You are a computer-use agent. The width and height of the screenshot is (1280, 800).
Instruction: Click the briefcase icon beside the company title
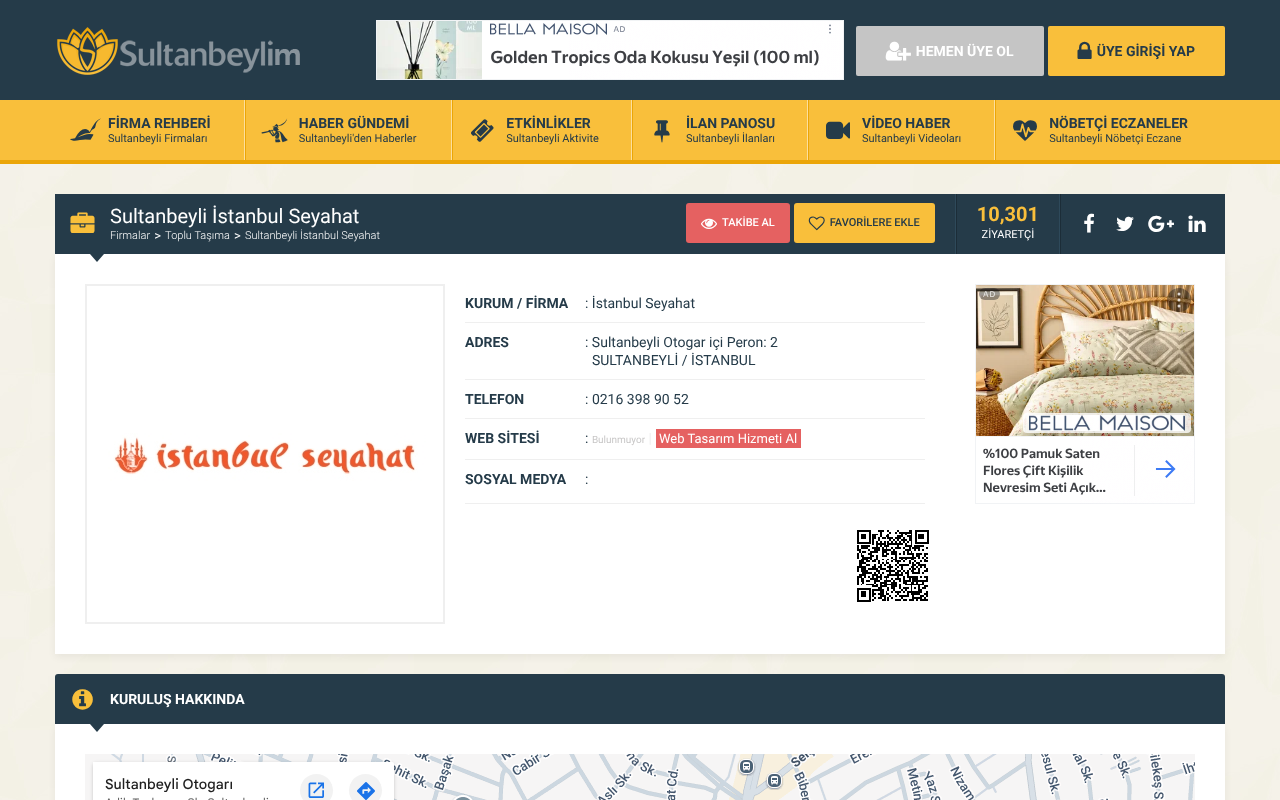click(82, 223)
